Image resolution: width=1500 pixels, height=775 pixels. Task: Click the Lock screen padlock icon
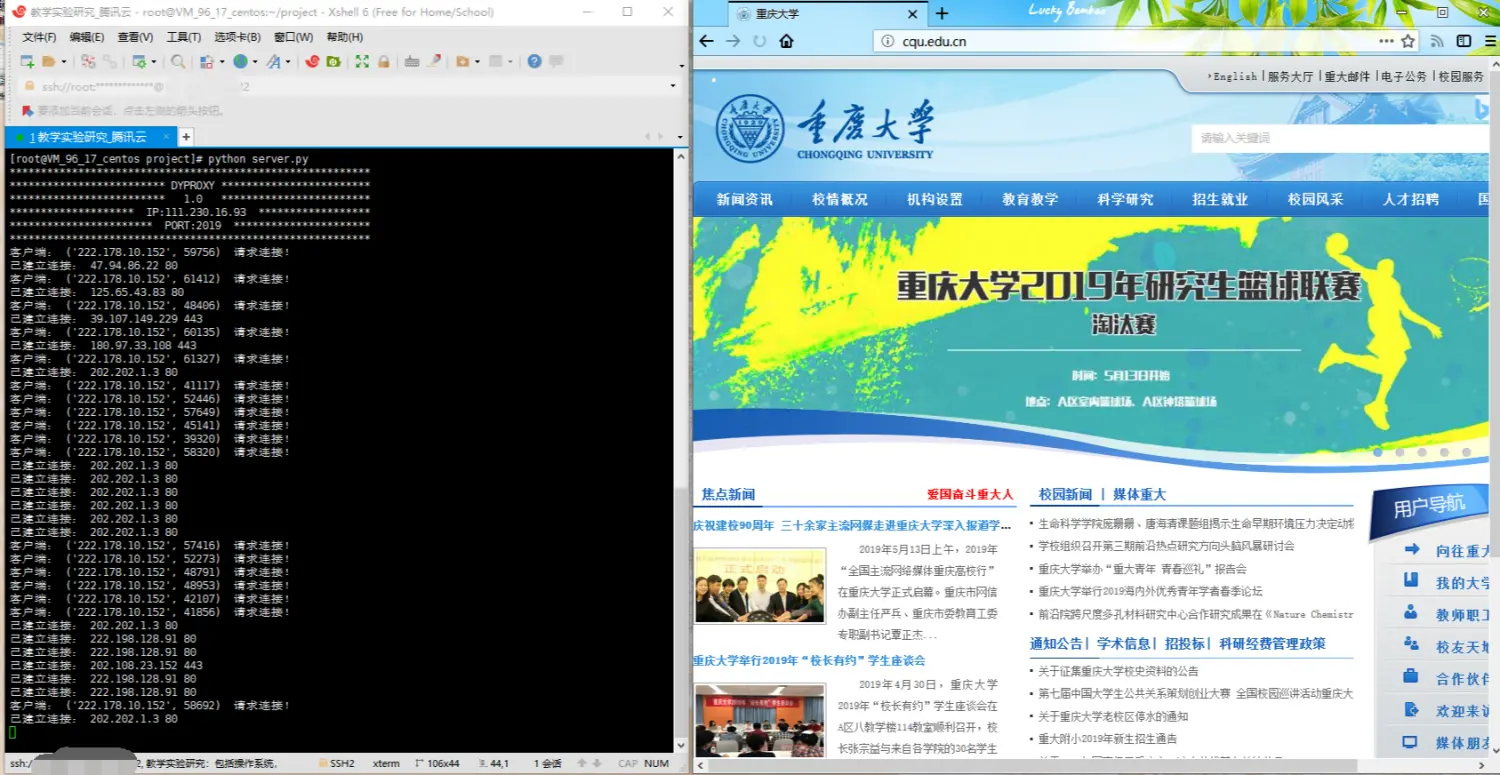(x=383, y=61)
